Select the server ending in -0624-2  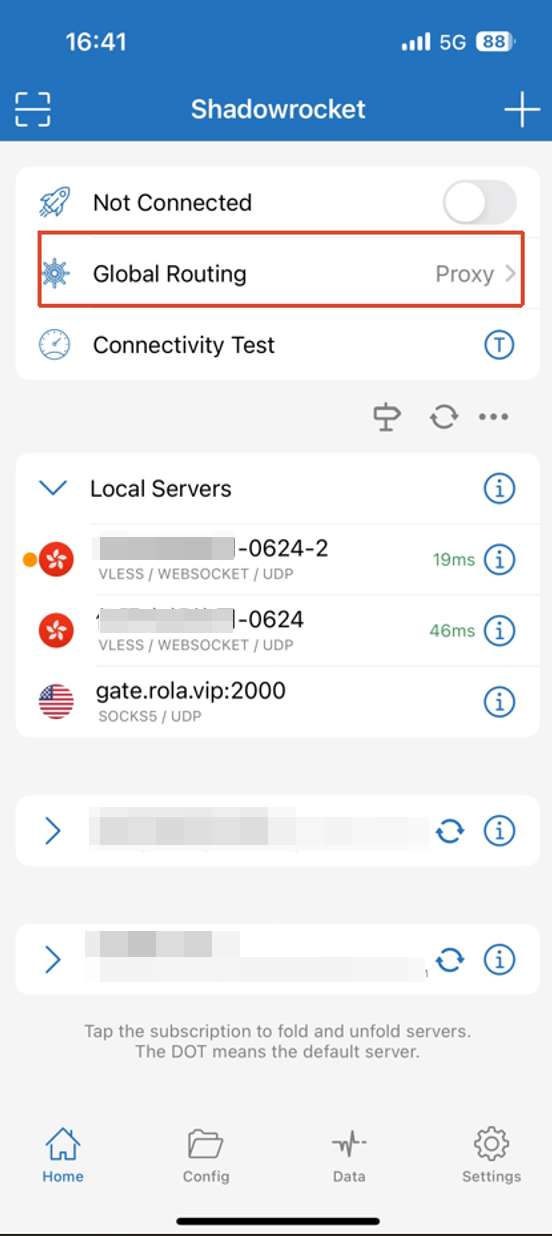coord(276,559)
